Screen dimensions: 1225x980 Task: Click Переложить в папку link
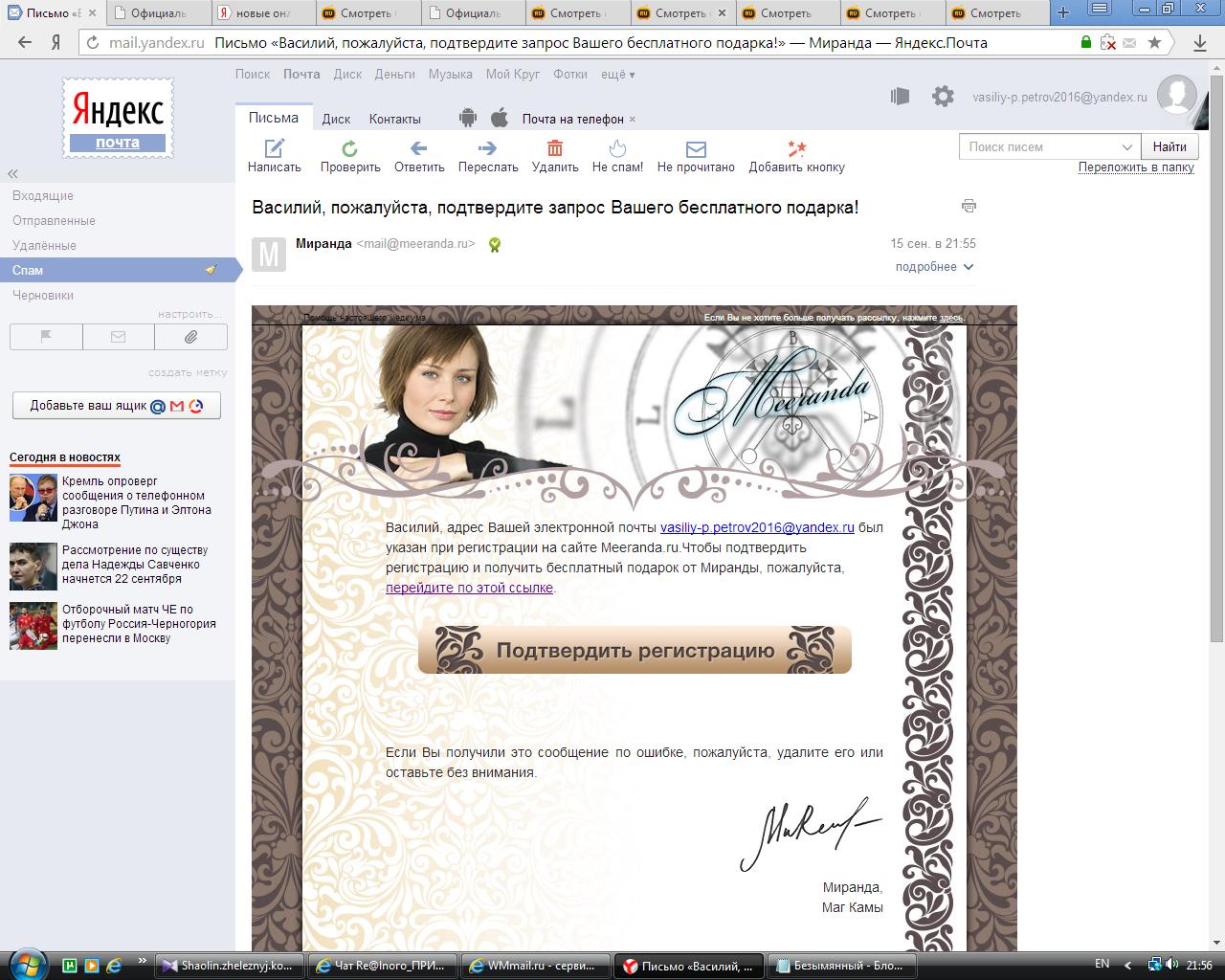pyautogui.click(x=1136, y=167)
